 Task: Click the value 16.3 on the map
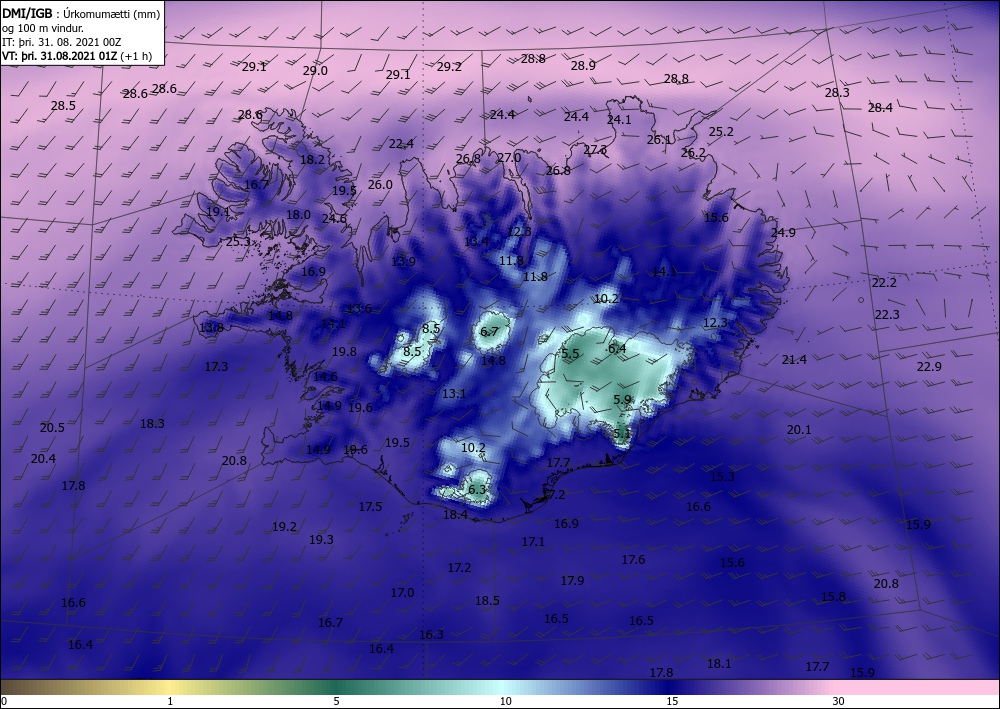point(431,634)
